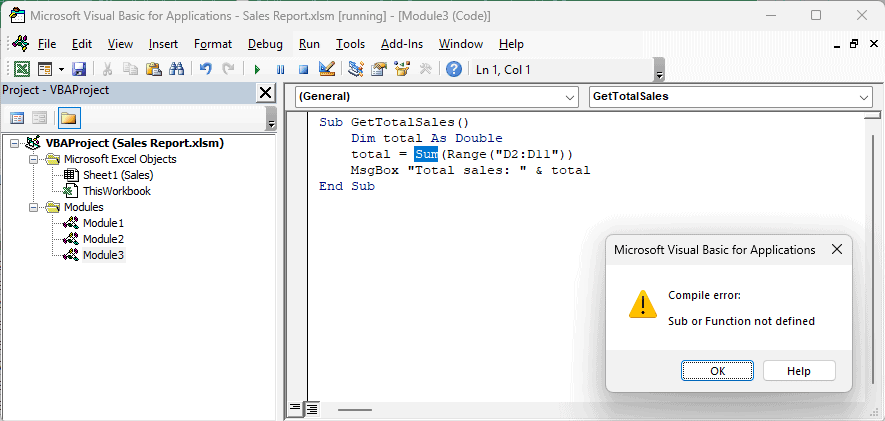Click the Cut scissors icon

coord(107,69)
